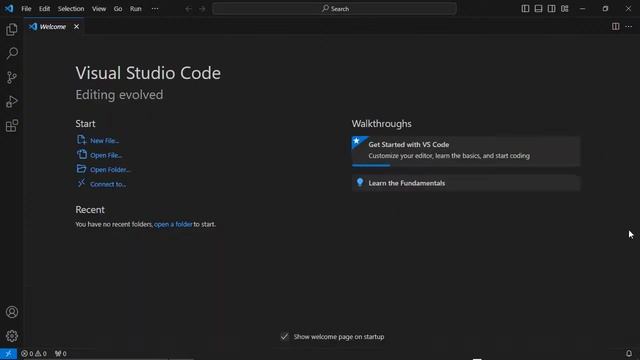Click the ports forwarded indicator in status bar

tap(60, 353)
